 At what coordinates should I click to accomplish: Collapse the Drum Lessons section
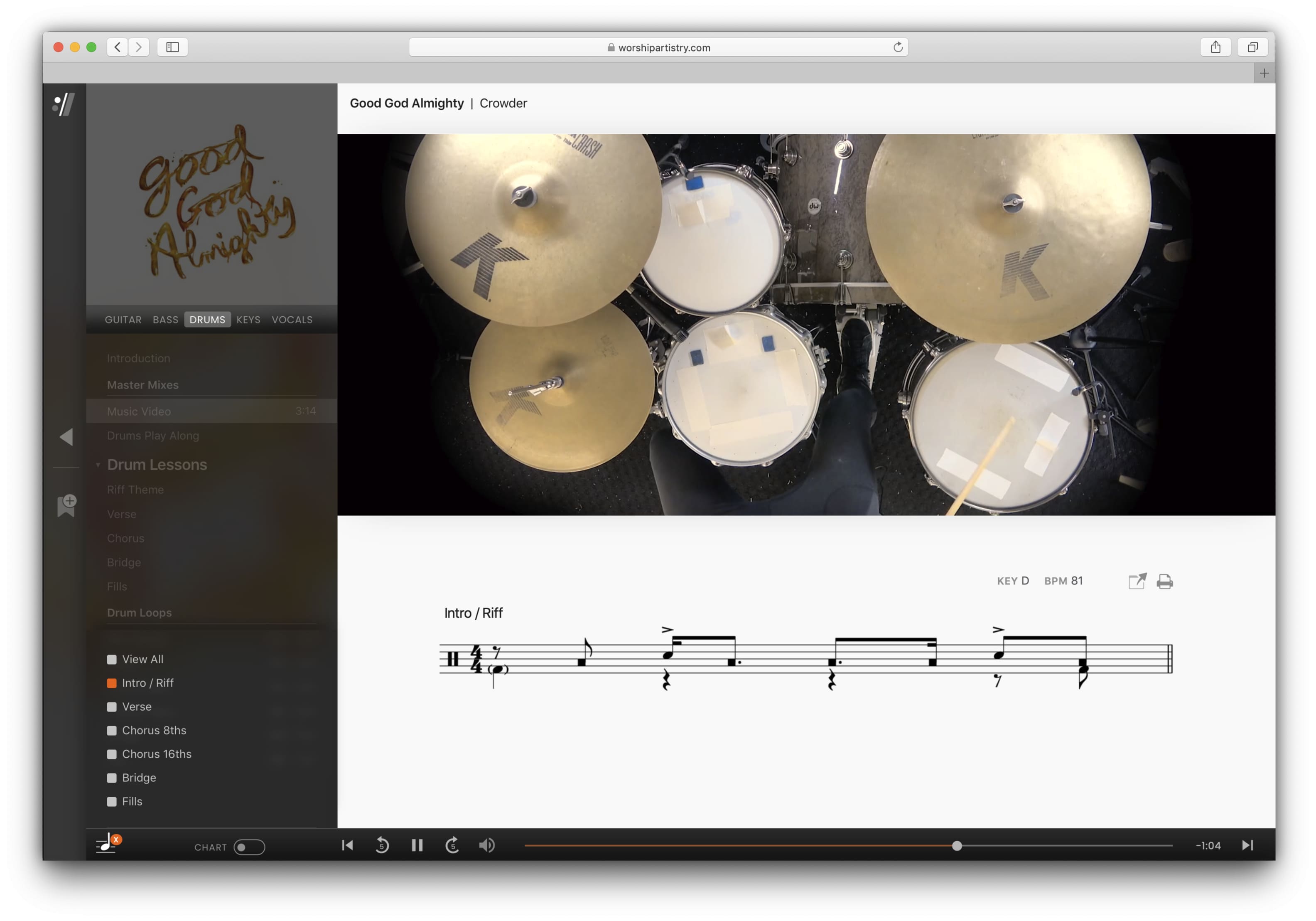98,465
